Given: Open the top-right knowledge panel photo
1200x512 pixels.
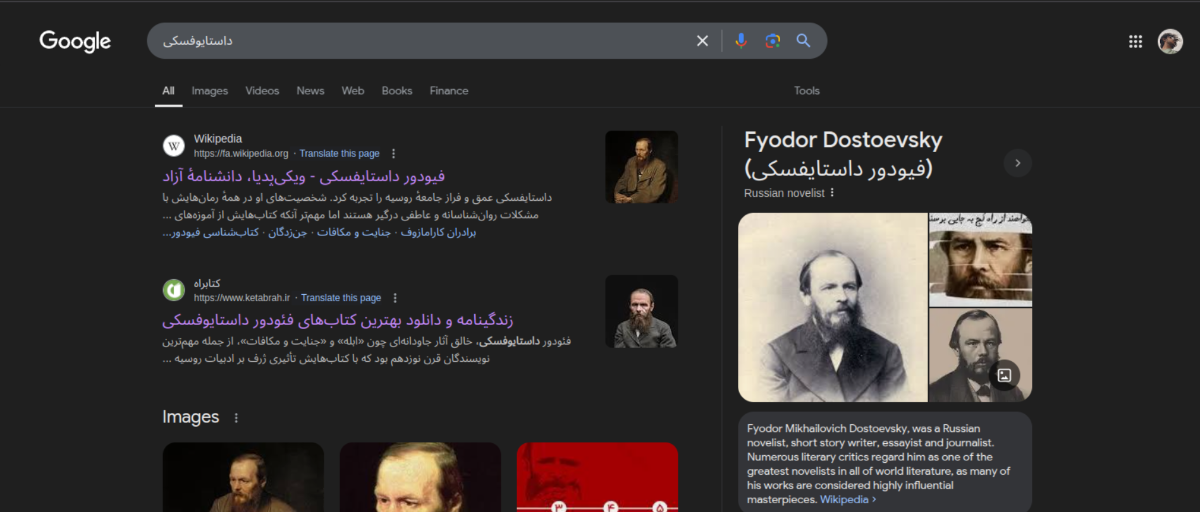Looking at the screenshot, I should (980, 259).
